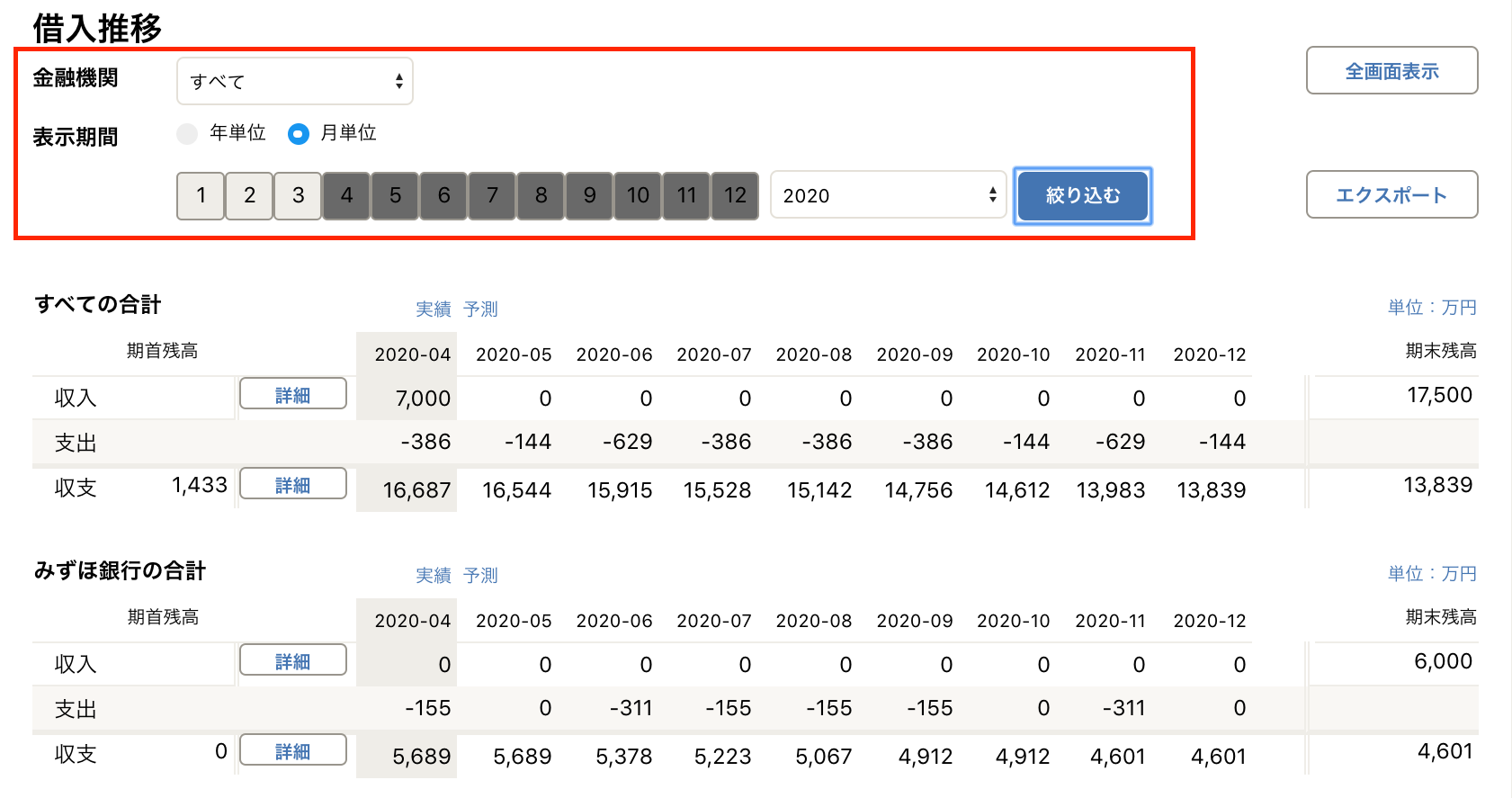Click the 7,000 income value
Image resolution: width=1512 pixels, height=798 pixels.
[x=423, y=399]
